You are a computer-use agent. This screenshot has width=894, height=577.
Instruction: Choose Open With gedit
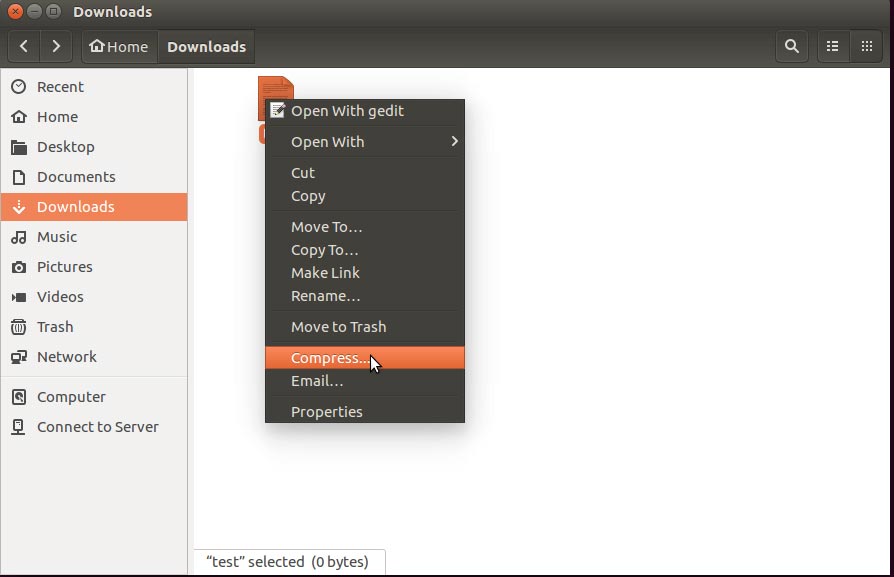click(365, 111)
